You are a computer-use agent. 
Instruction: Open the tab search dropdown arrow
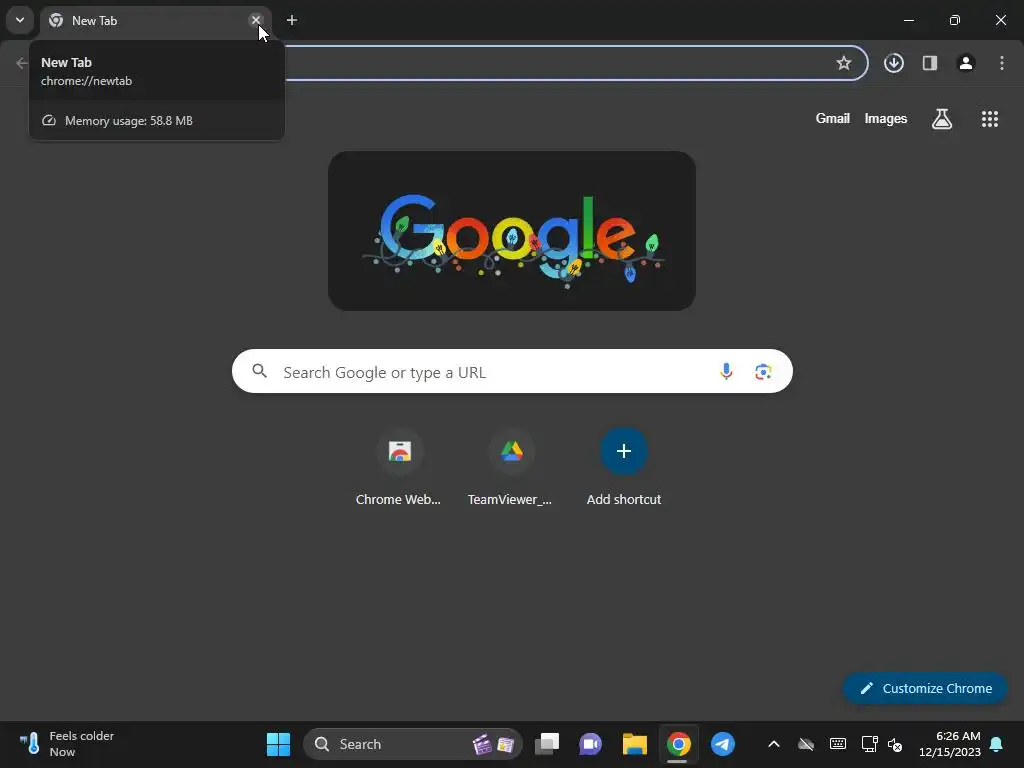[20, 20]
